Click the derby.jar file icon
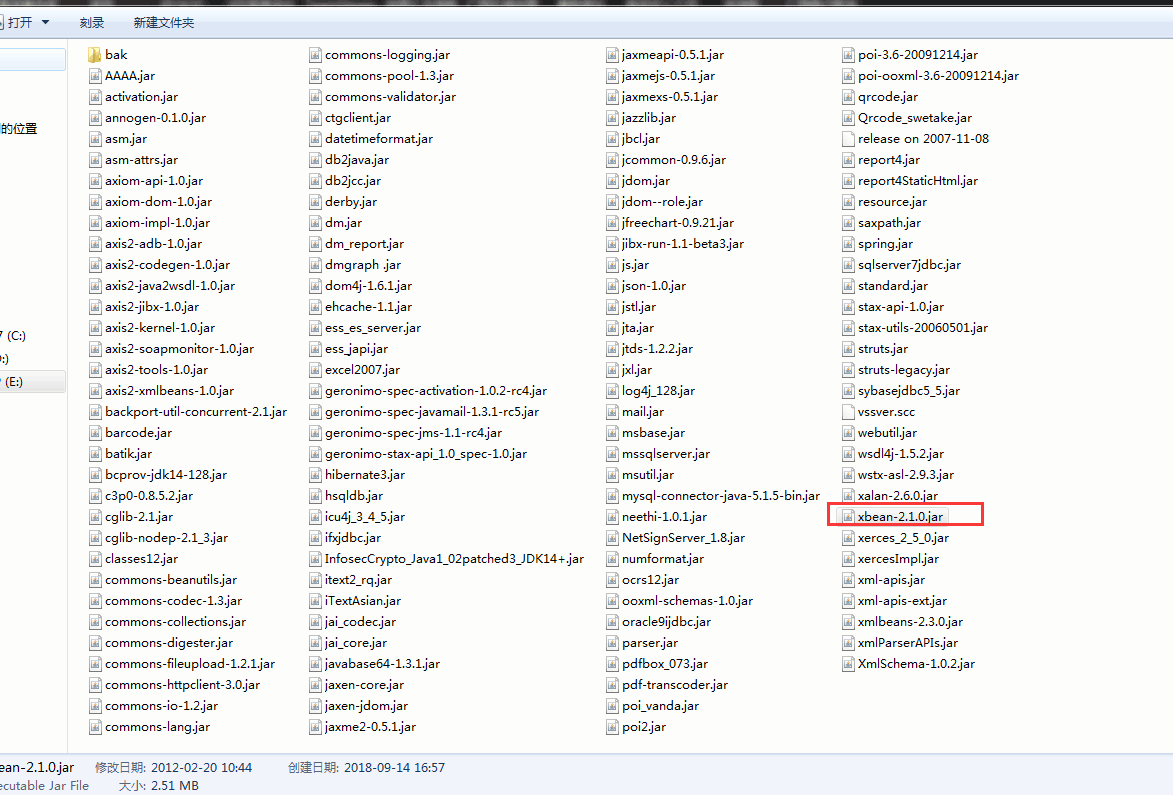1173x795 pixels. (315, 201)
